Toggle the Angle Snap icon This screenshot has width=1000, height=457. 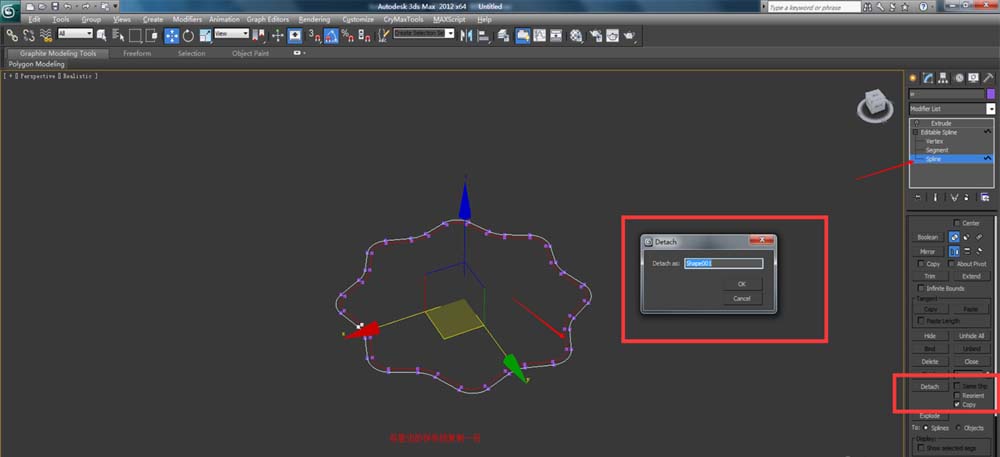(x=331, y=36)
